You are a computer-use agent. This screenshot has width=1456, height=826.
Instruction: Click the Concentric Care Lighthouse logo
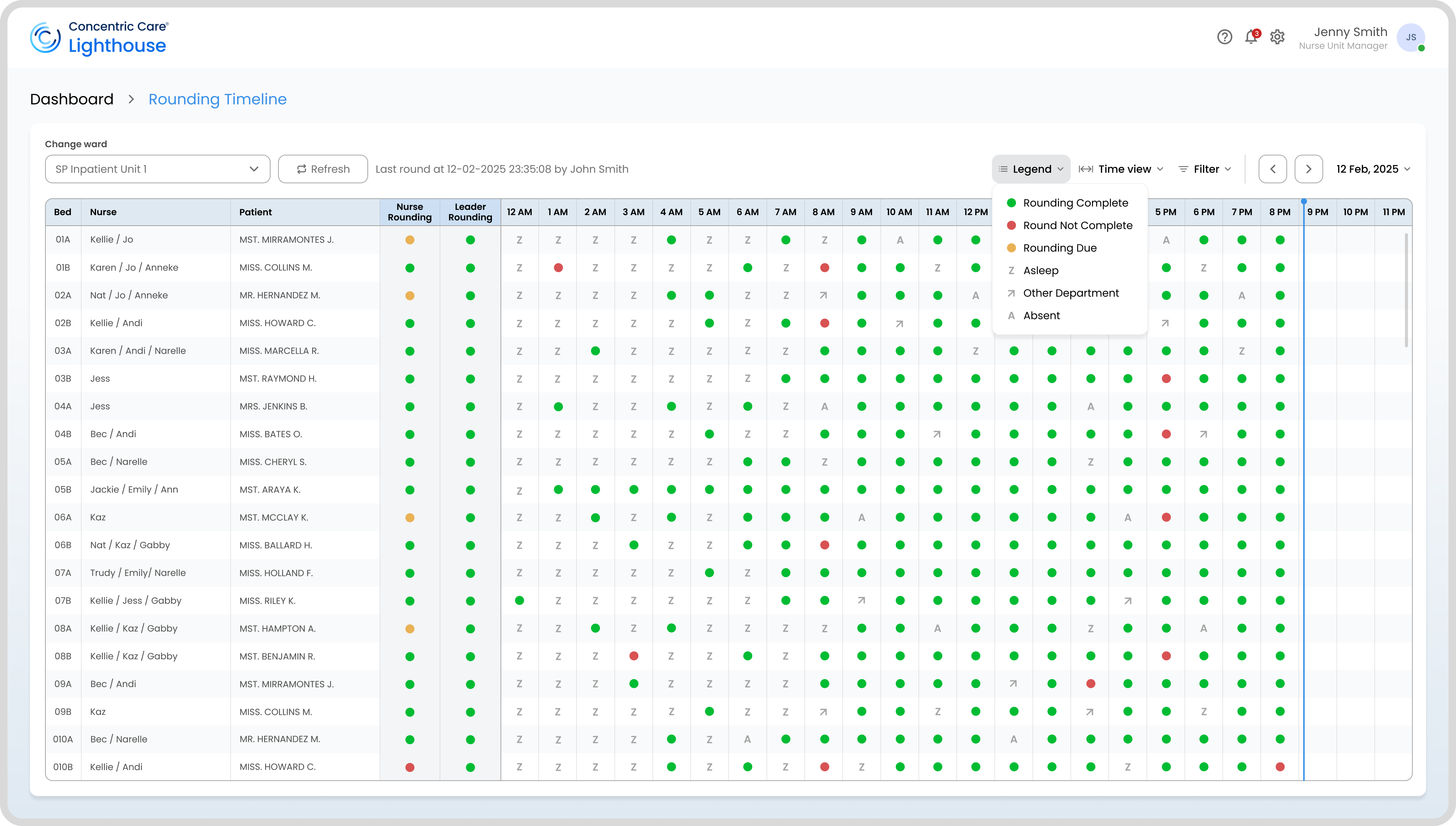[x=100, y=38]
